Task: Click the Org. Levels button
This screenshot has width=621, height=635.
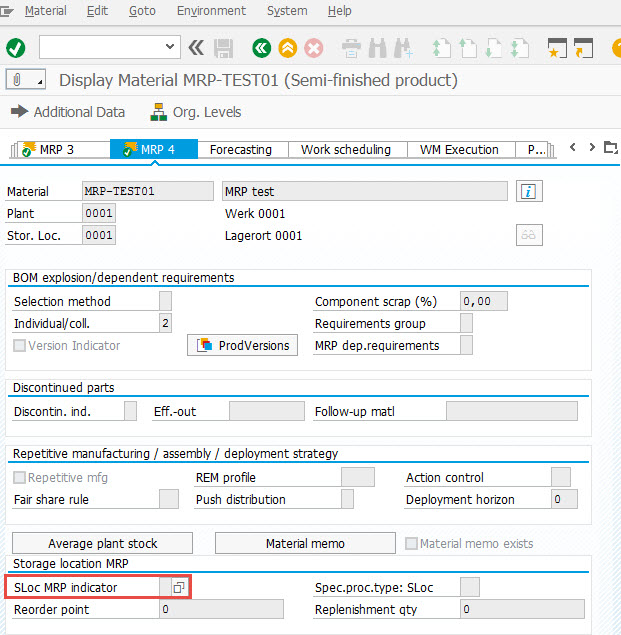Action: (x=196, y=112)
